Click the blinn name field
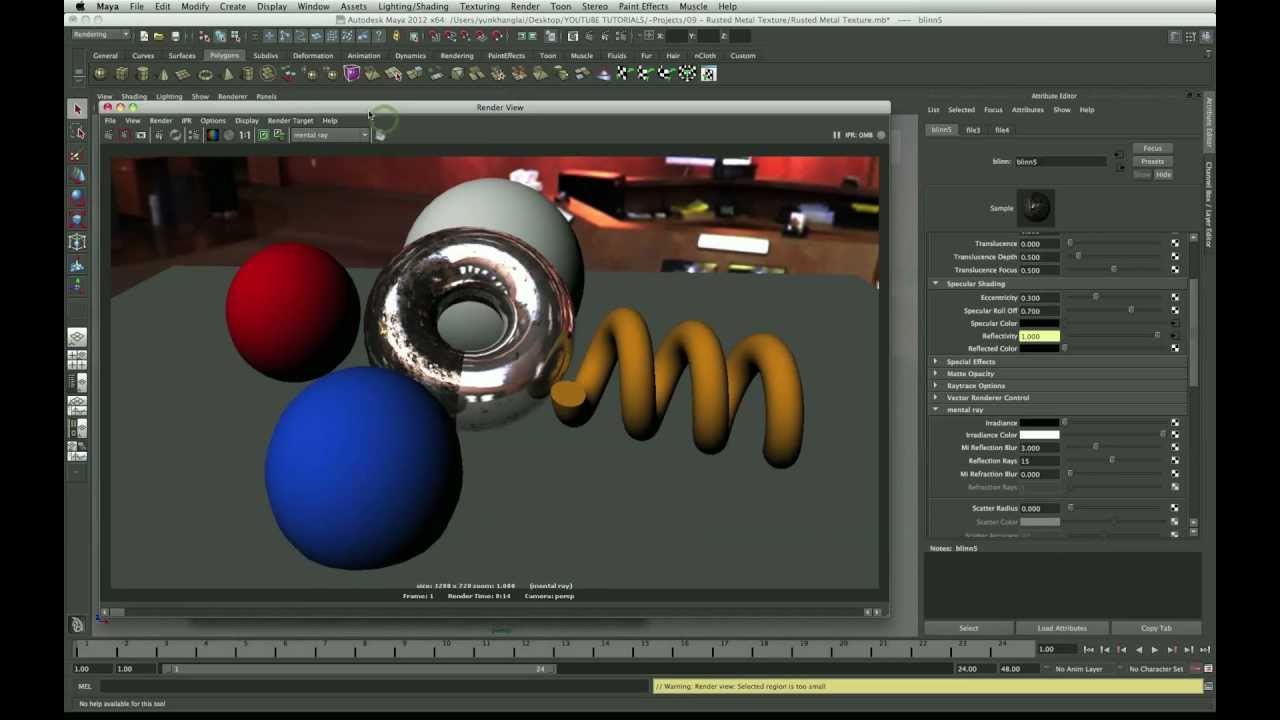 click(x=1060, y=161)
